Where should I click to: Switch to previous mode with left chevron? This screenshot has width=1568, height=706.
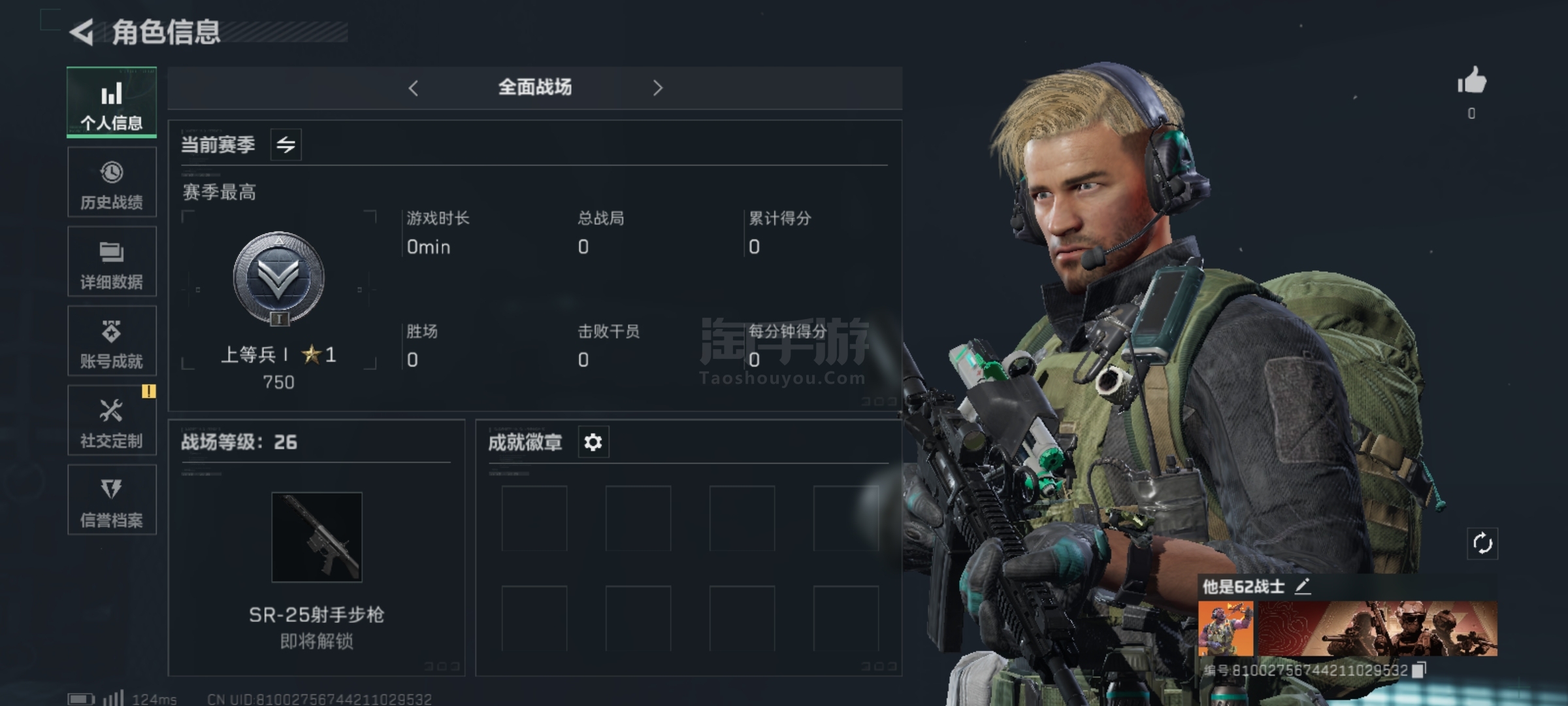coord(413,88)
